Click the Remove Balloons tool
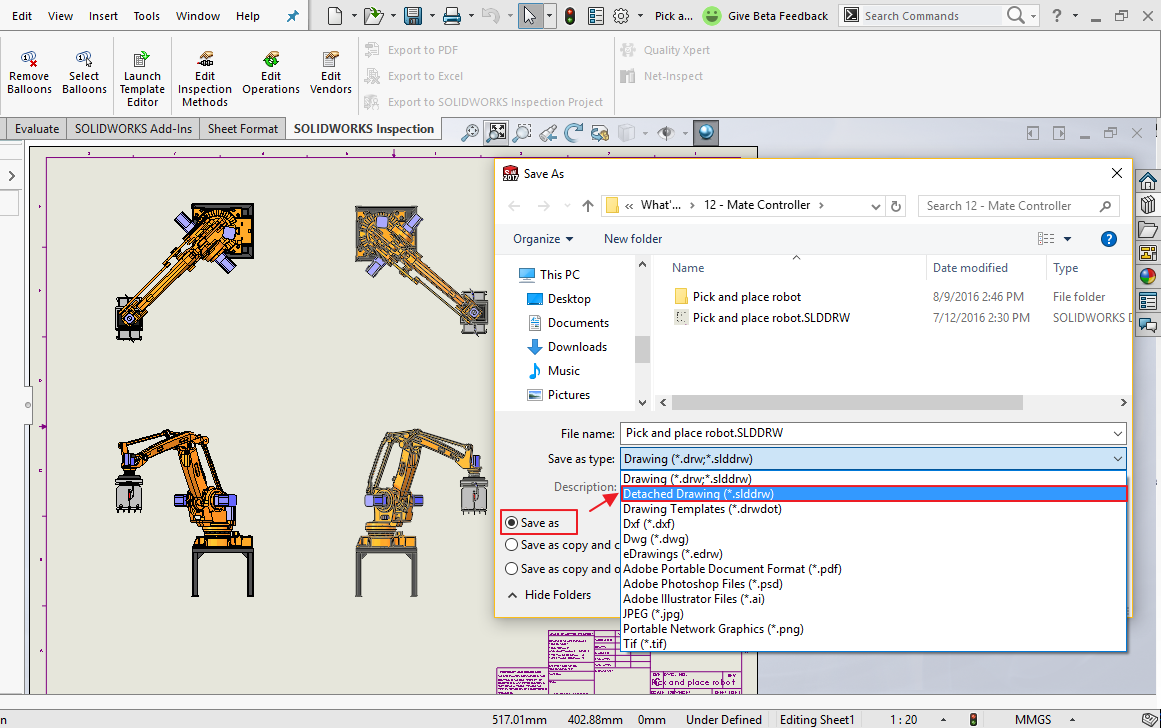The image size is (1161, 728). [29, 73]
